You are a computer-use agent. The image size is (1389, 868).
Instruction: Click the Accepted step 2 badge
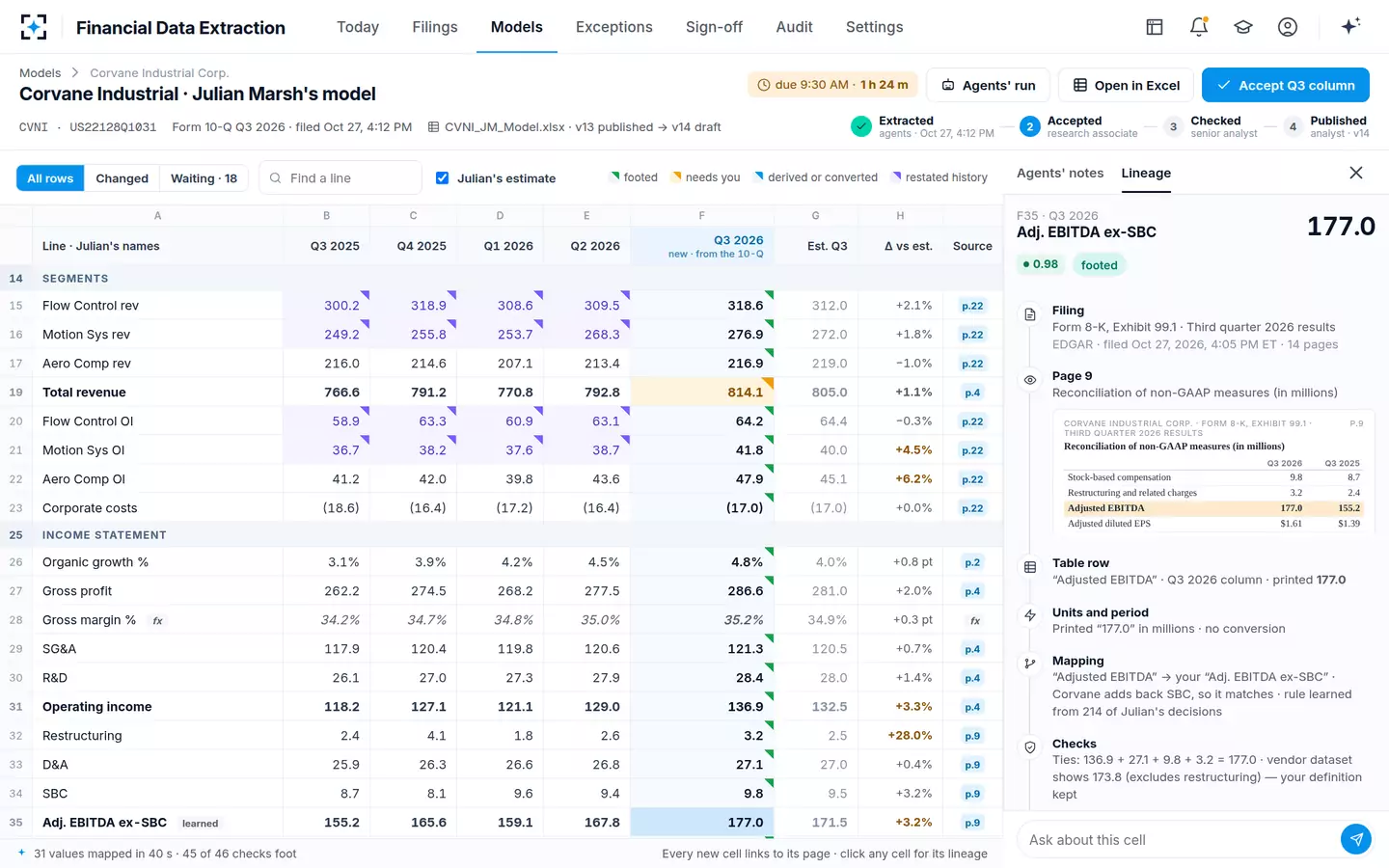pos(1030,126)
